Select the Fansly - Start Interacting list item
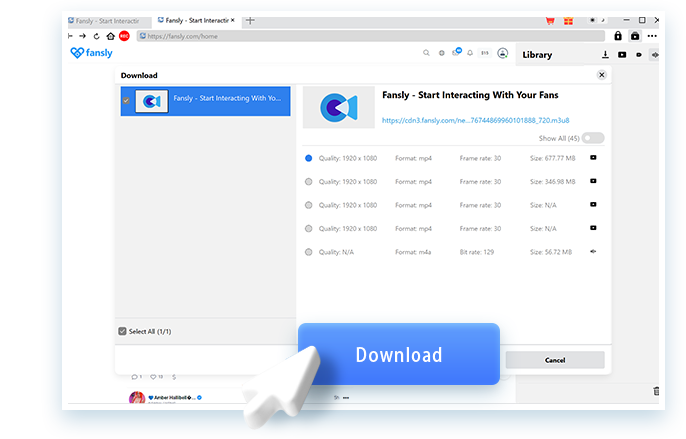The width and height of the screenshot is (686, 439). tap(206, 101)
